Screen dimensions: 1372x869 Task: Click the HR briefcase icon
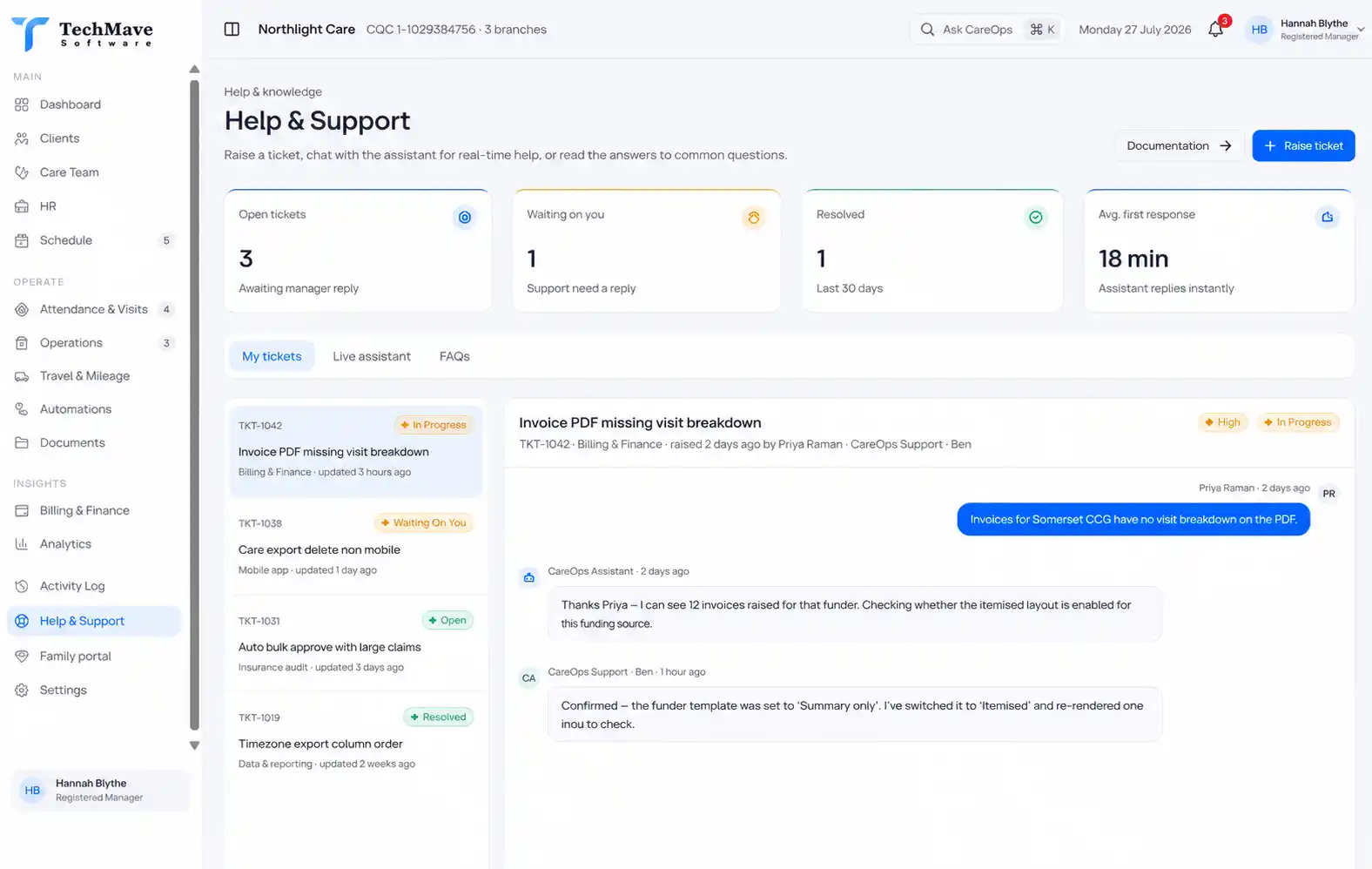[22, 206]
